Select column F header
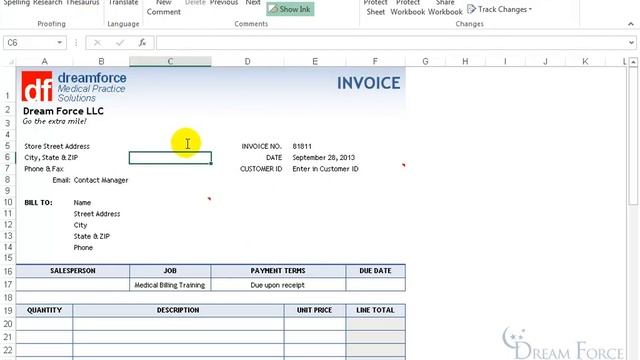Viewport: 640px width, 360px height. (x=375, y=61)
